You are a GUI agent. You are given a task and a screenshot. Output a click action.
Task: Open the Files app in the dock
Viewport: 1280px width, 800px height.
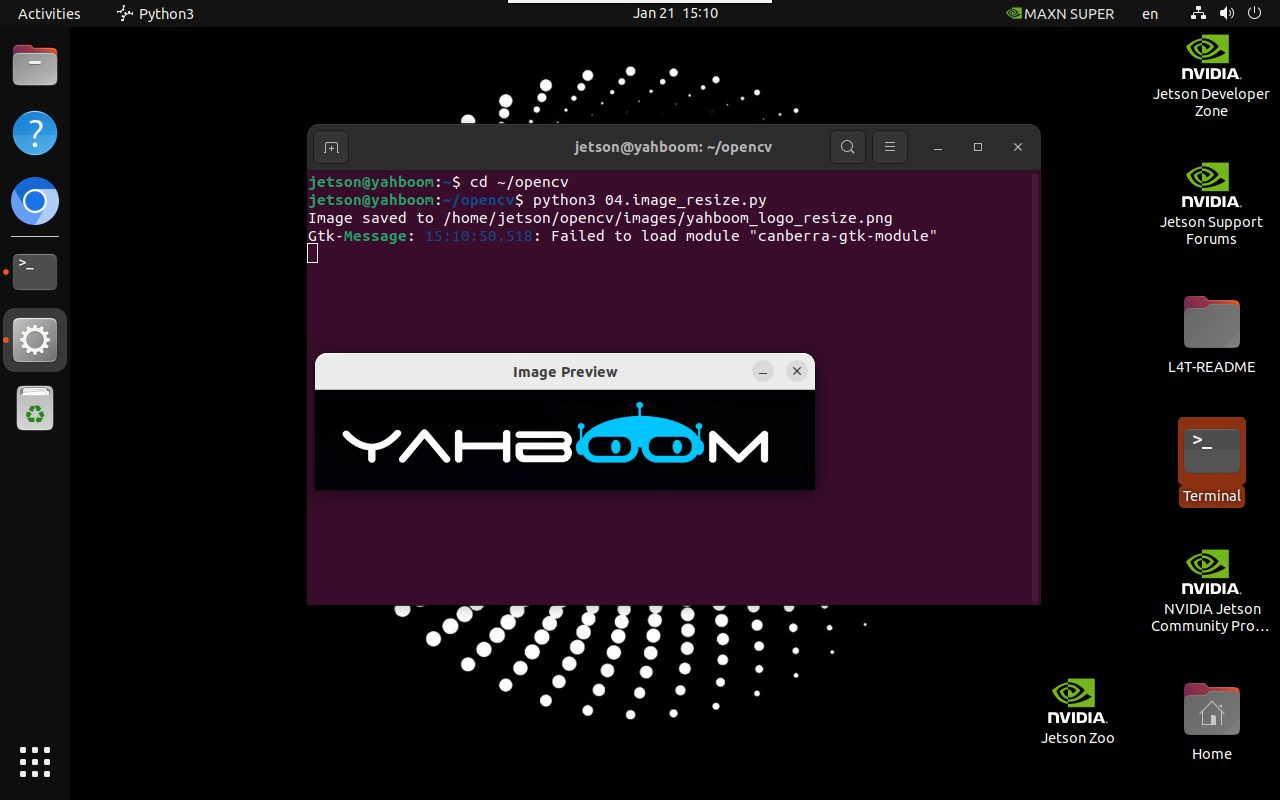pyautogui.click(x=35, y=65)
